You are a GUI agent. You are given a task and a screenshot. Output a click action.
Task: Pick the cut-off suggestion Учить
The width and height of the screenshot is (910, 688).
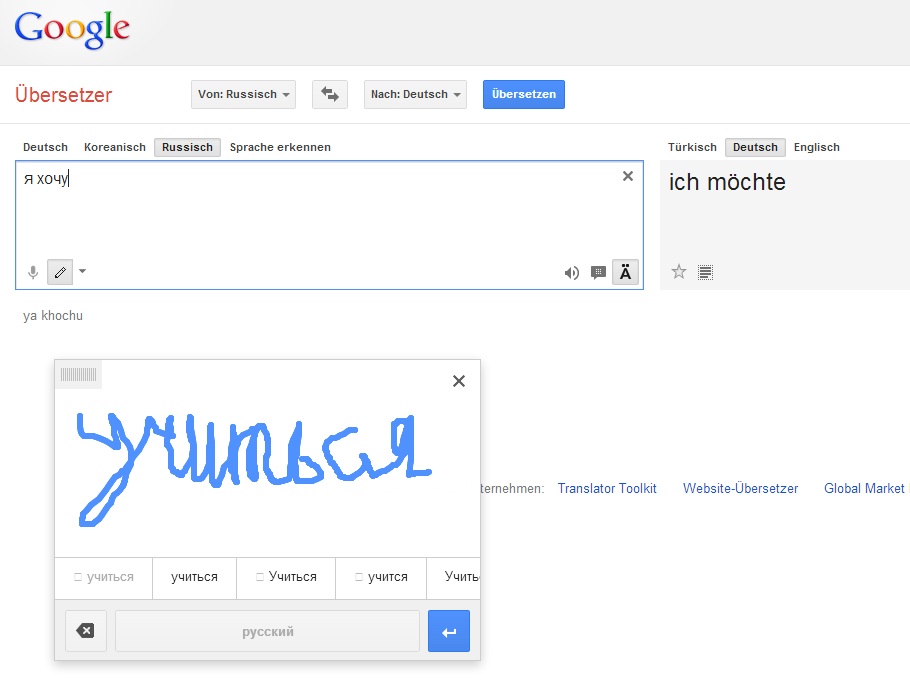[x=454, y=577]
